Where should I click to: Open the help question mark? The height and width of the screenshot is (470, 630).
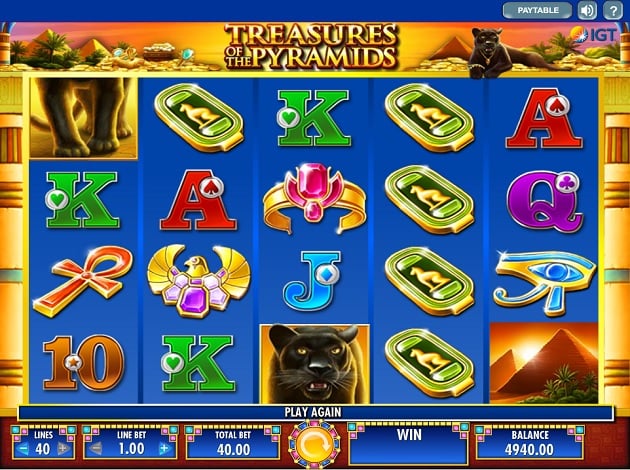click(x=613, y=10)
